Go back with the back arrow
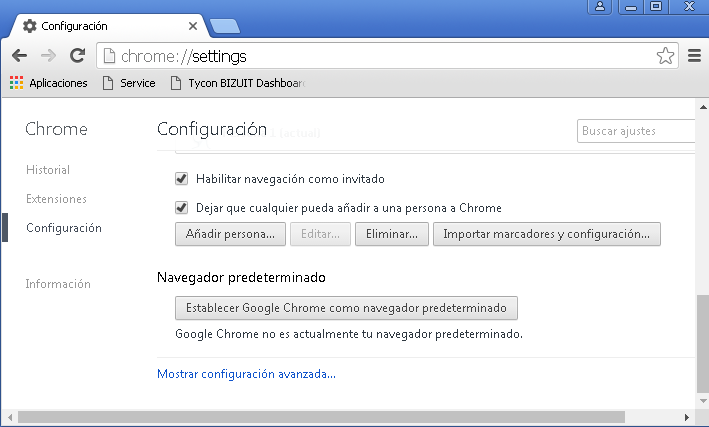This screenshot has height=427, width=709. [19, 56]
